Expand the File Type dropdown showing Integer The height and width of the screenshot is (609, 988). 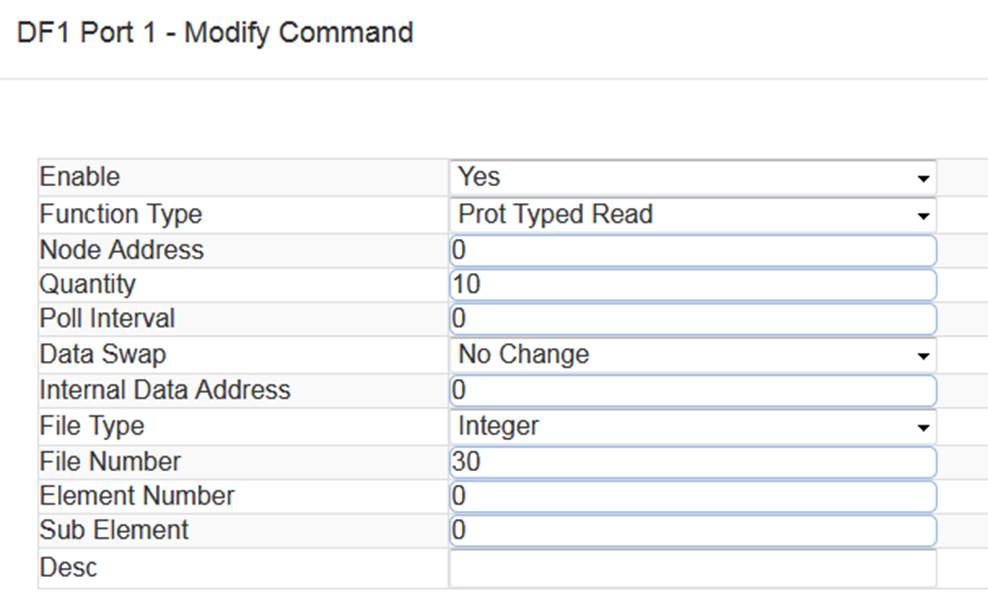692,427
